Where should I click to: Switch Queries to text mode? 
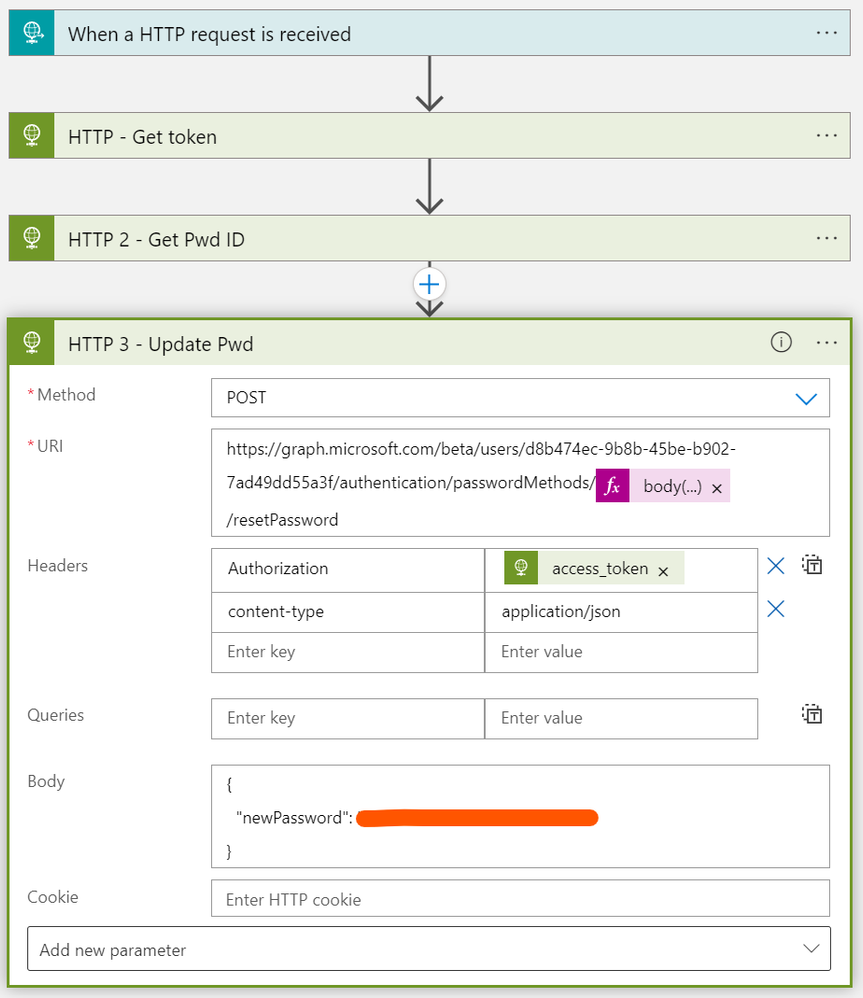(x=812, y=715)
